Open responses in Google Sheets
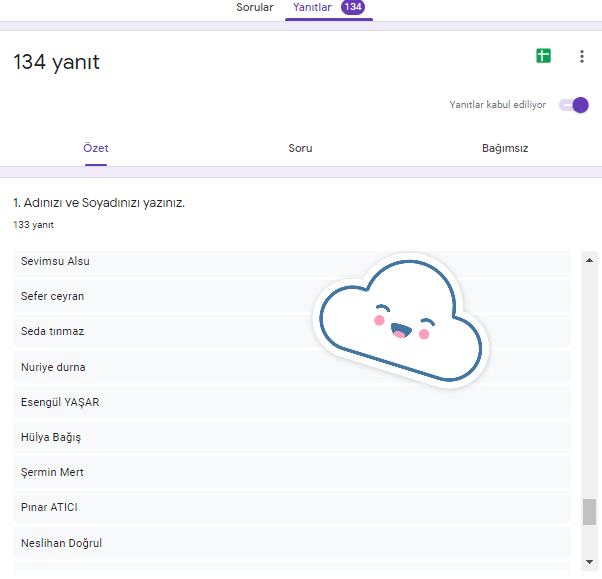602x579 pixels. (543, 56)
